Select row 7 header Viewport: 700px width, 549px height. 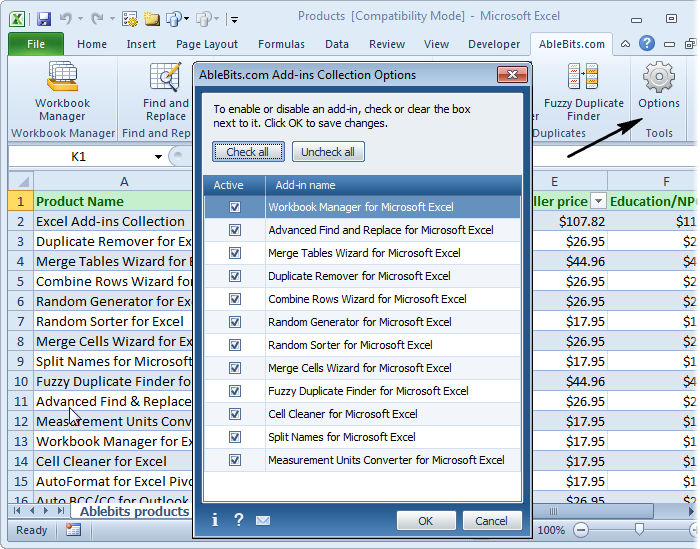tap(21, 321)
